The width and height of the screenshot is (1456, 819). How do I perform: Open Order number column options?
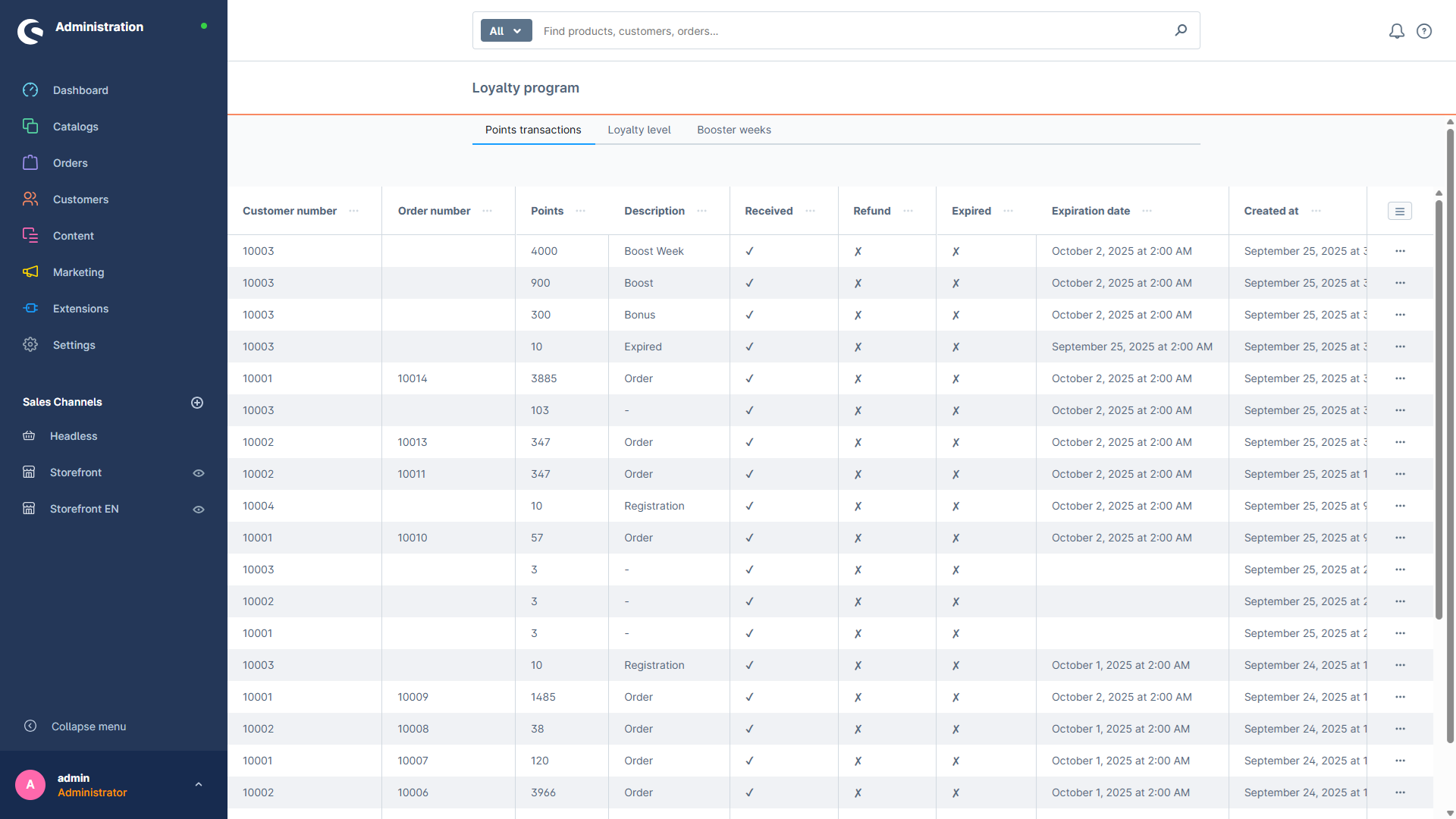pyautogui.click(x=488, y=212)
